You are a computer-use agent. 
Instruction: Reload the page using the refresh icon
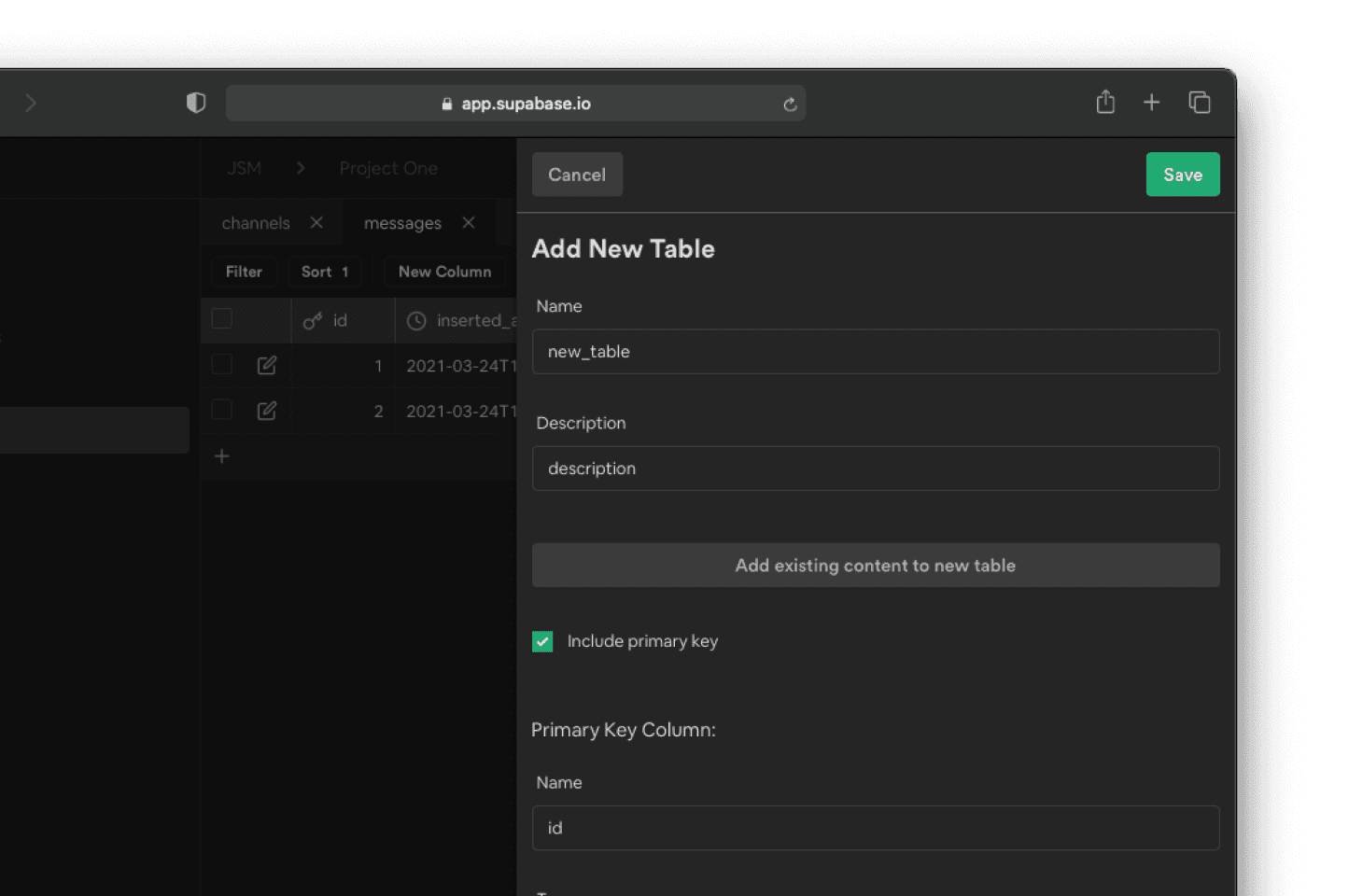[x=790, y=104]
